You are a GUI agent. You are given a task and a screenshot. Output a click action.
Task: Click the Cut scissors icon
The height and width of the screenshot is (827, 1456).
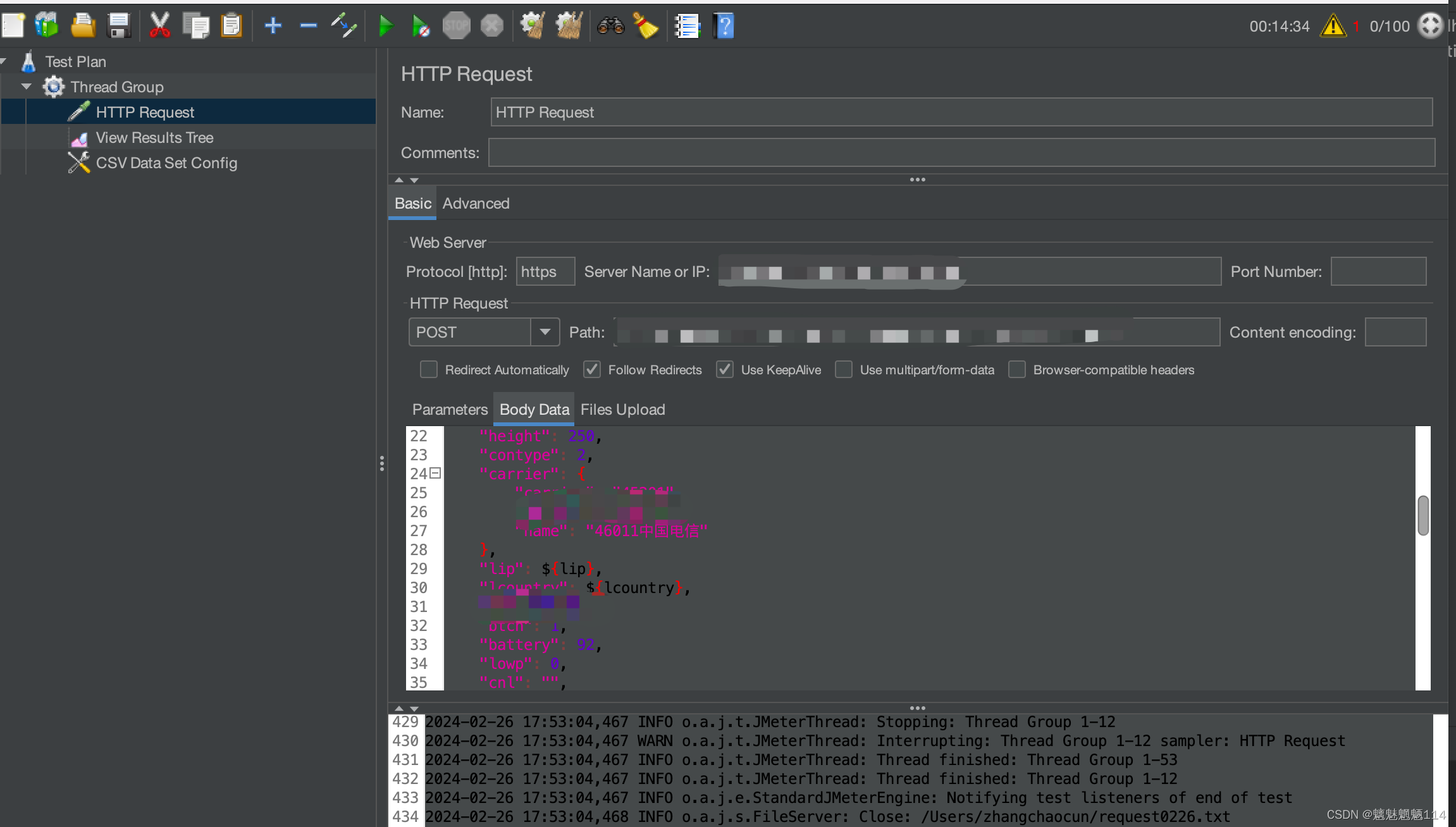pyautogui.click(x=159, y=26)
